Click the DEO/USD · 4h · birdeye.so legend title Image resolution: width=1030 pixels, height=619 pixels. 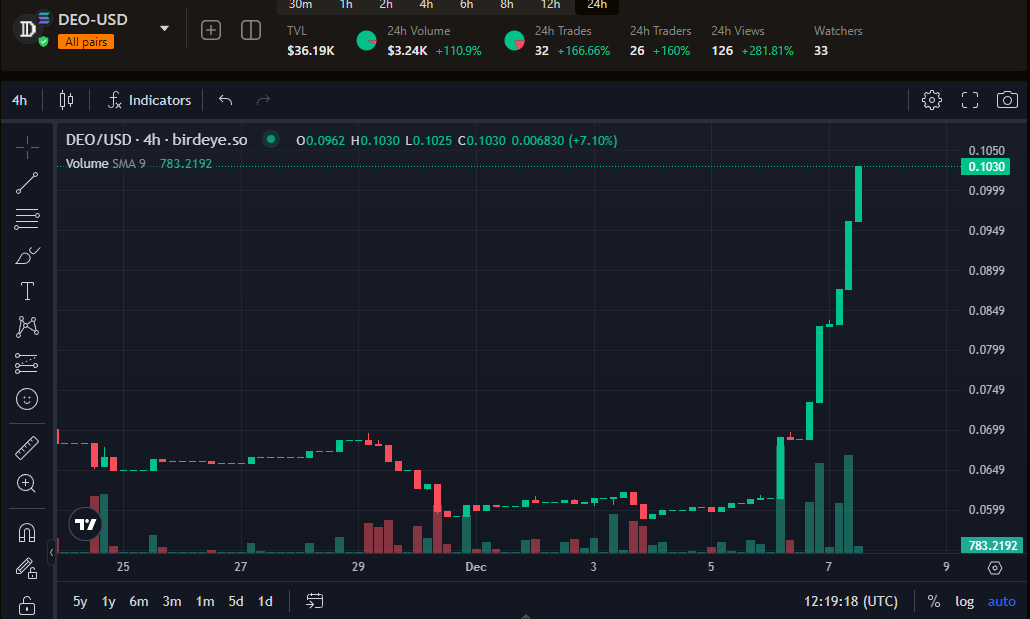coord(156,140)
